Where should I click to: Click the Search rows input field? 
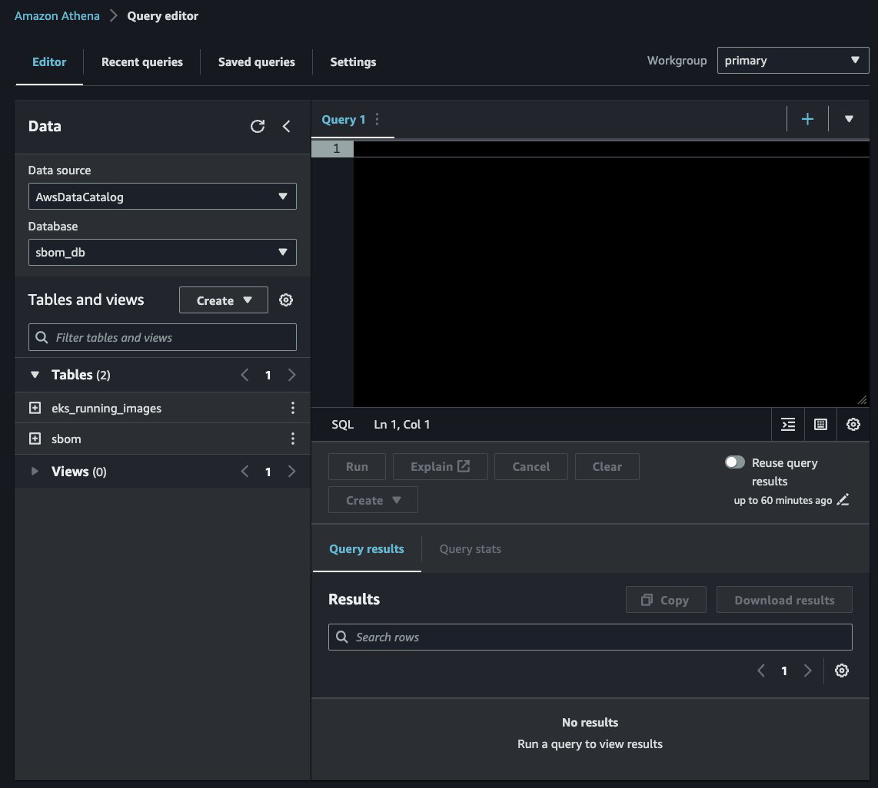pos(590,637)
